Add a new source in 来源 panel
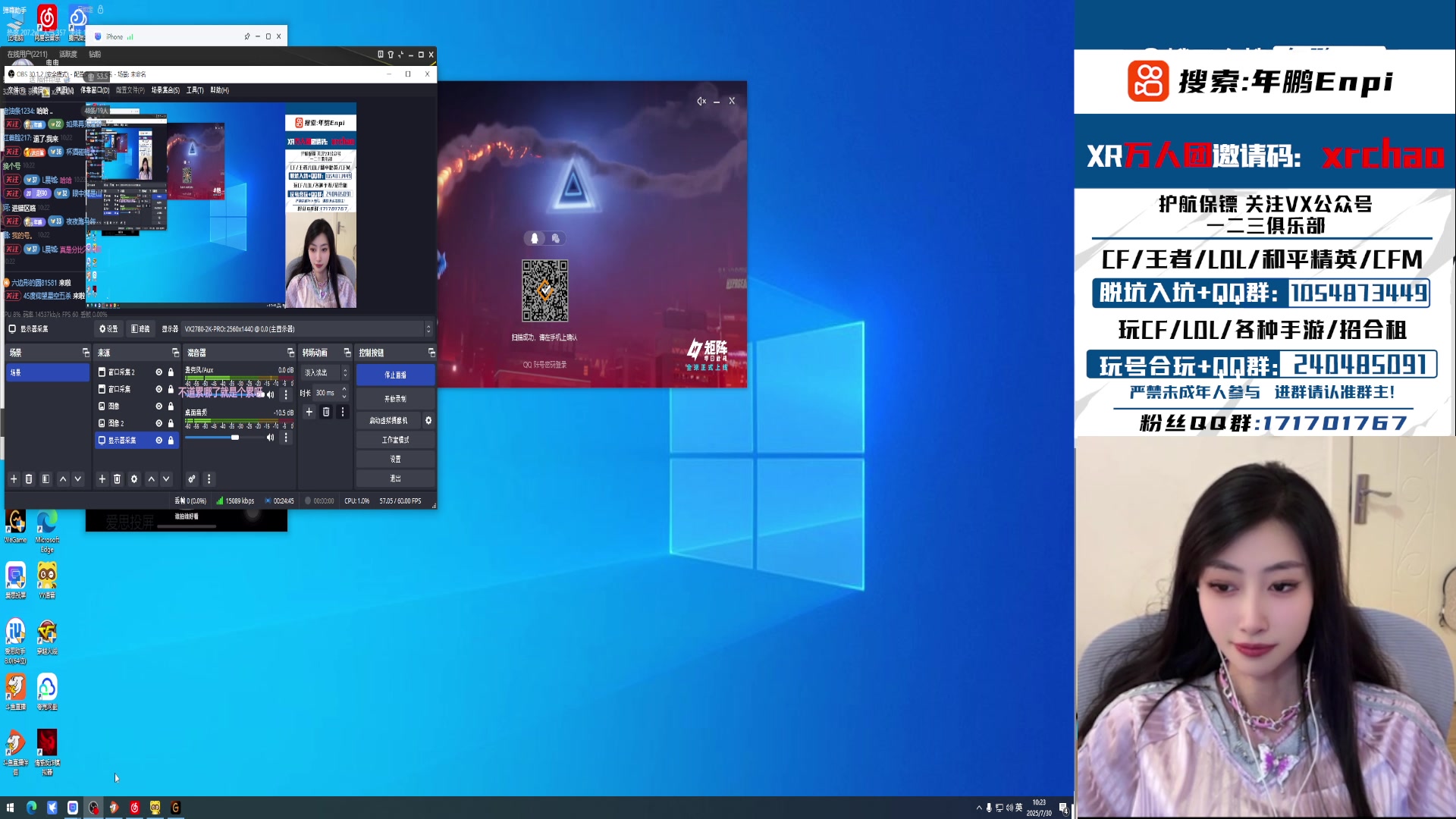The height and width of the screenshot is (819, 1456). [x=102, y=479]
